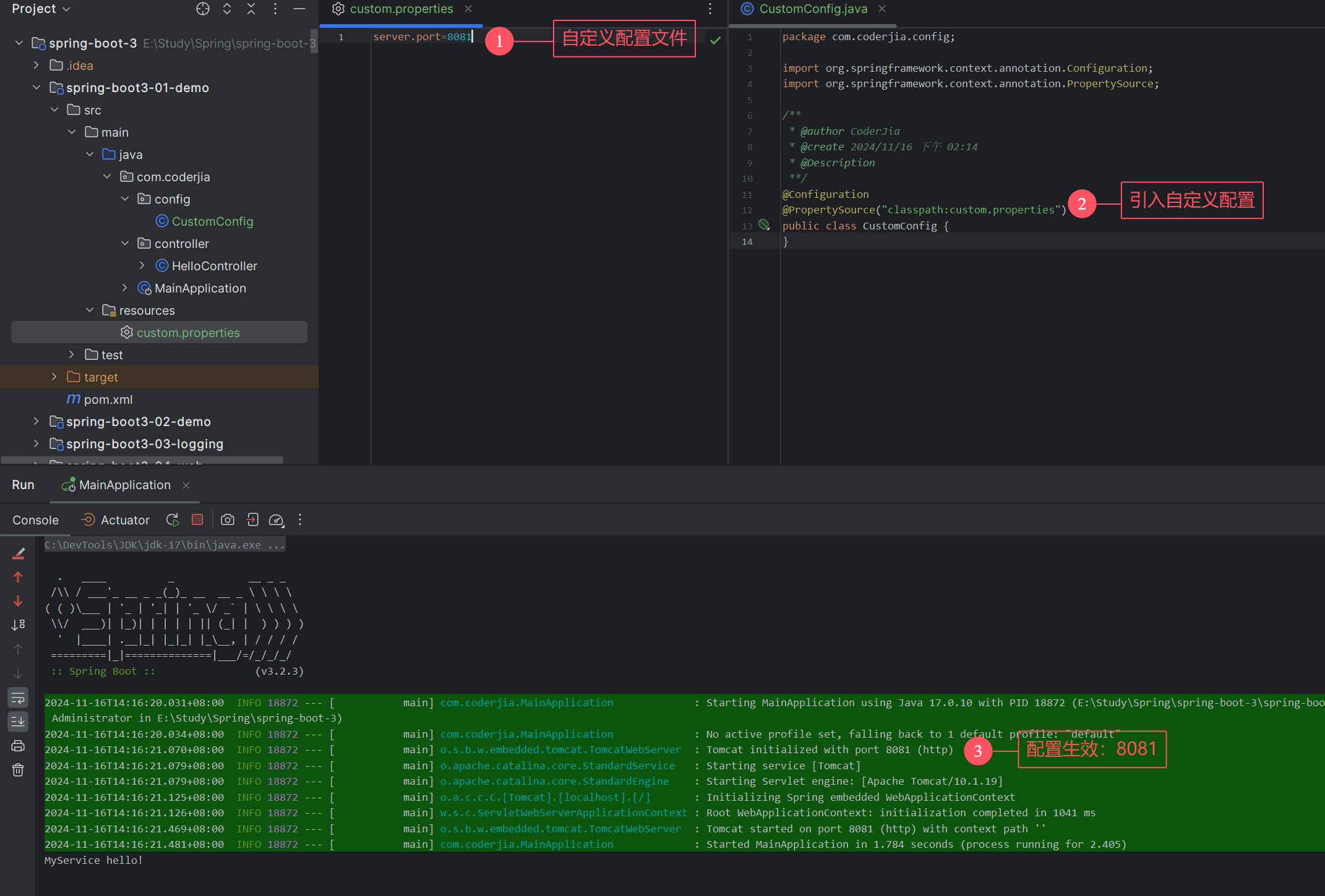Click the red Stop button
The image size is (1325, 896).
coord(197,519)
